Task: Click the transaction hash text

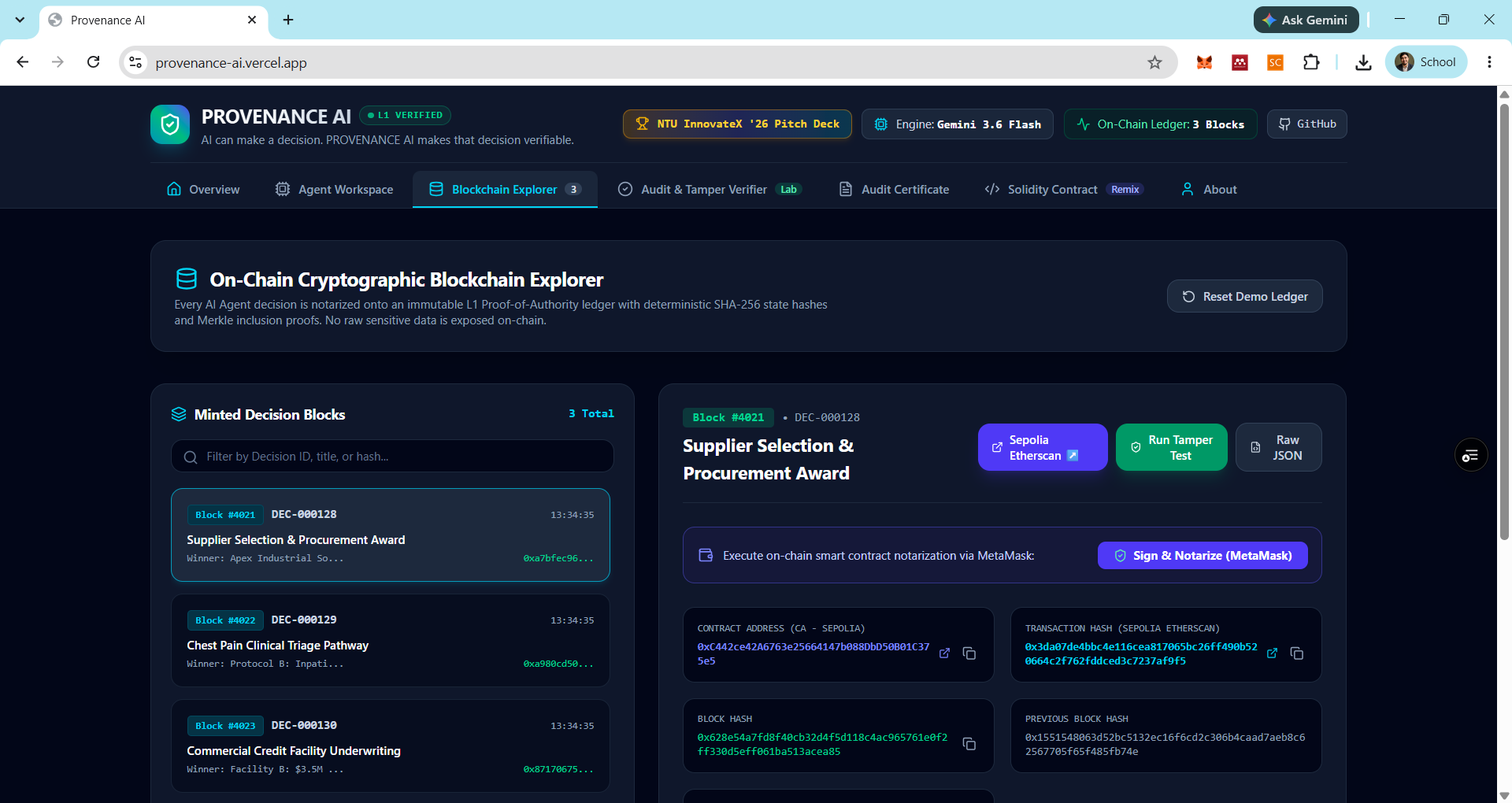Action: click(x=1141, y=653)
